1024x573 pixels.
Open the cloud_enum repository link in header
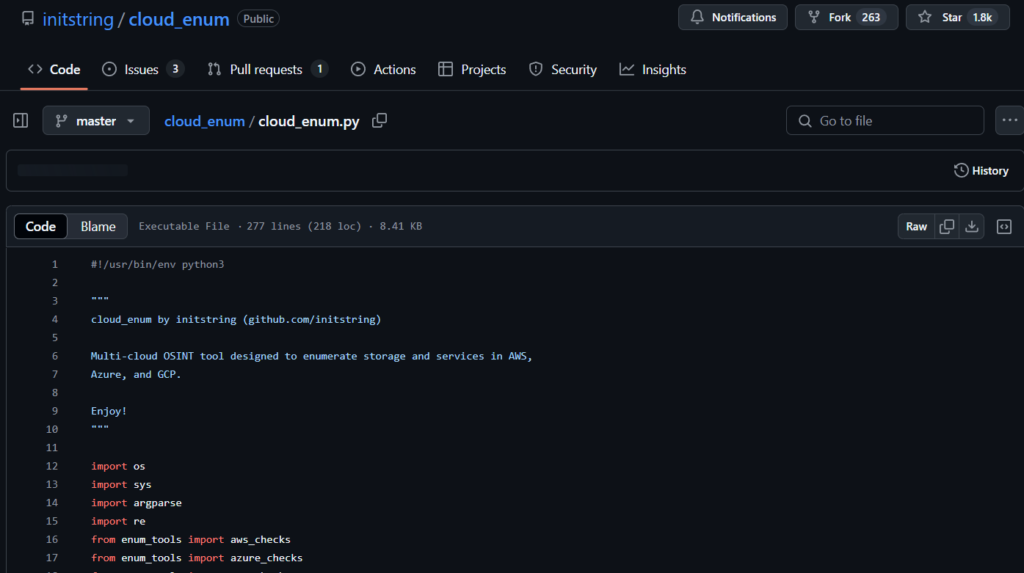tap(178, 20)
